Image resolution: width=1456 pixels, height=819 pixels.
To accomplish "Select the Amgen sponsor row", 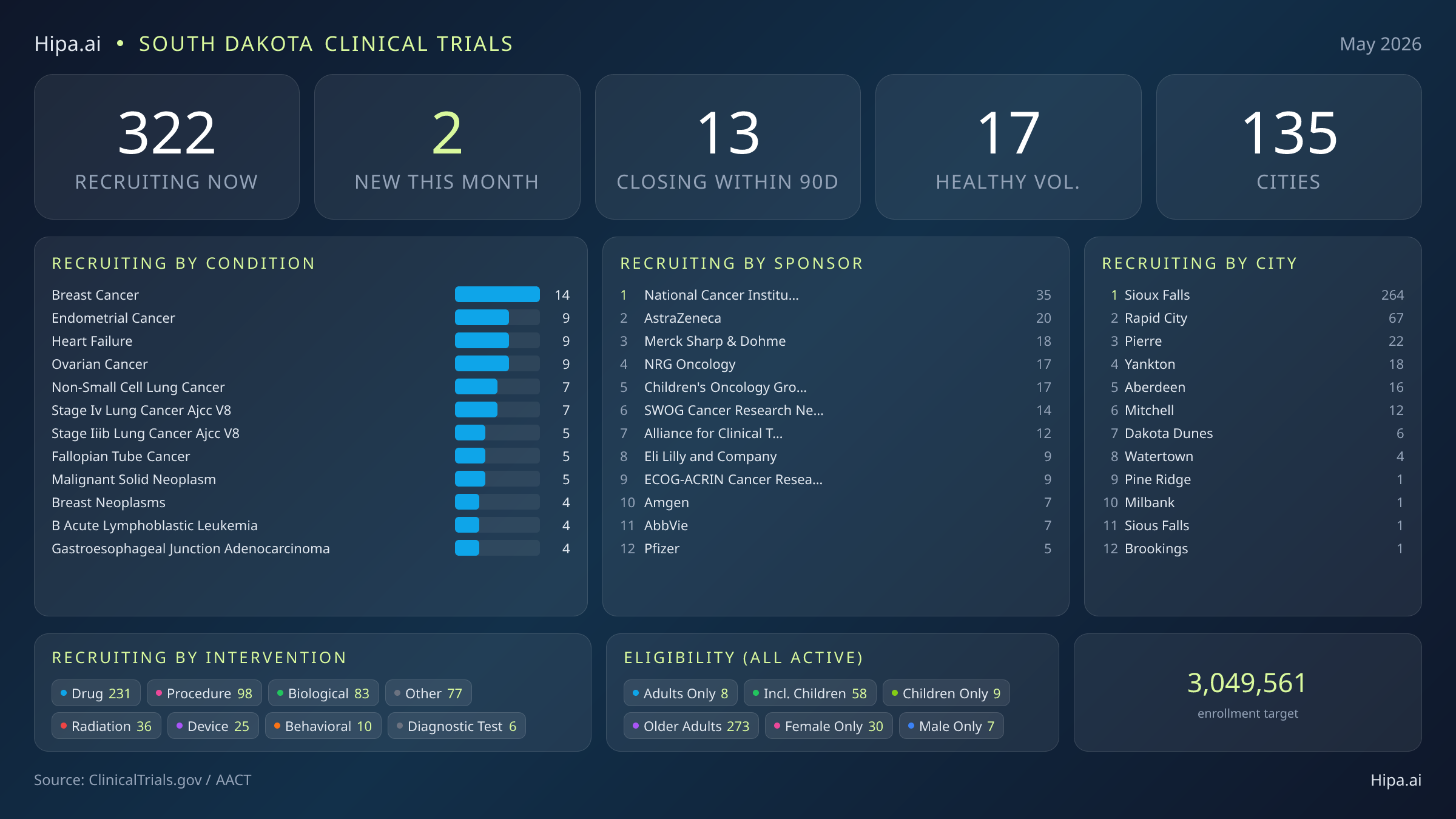I will [835, 502].
